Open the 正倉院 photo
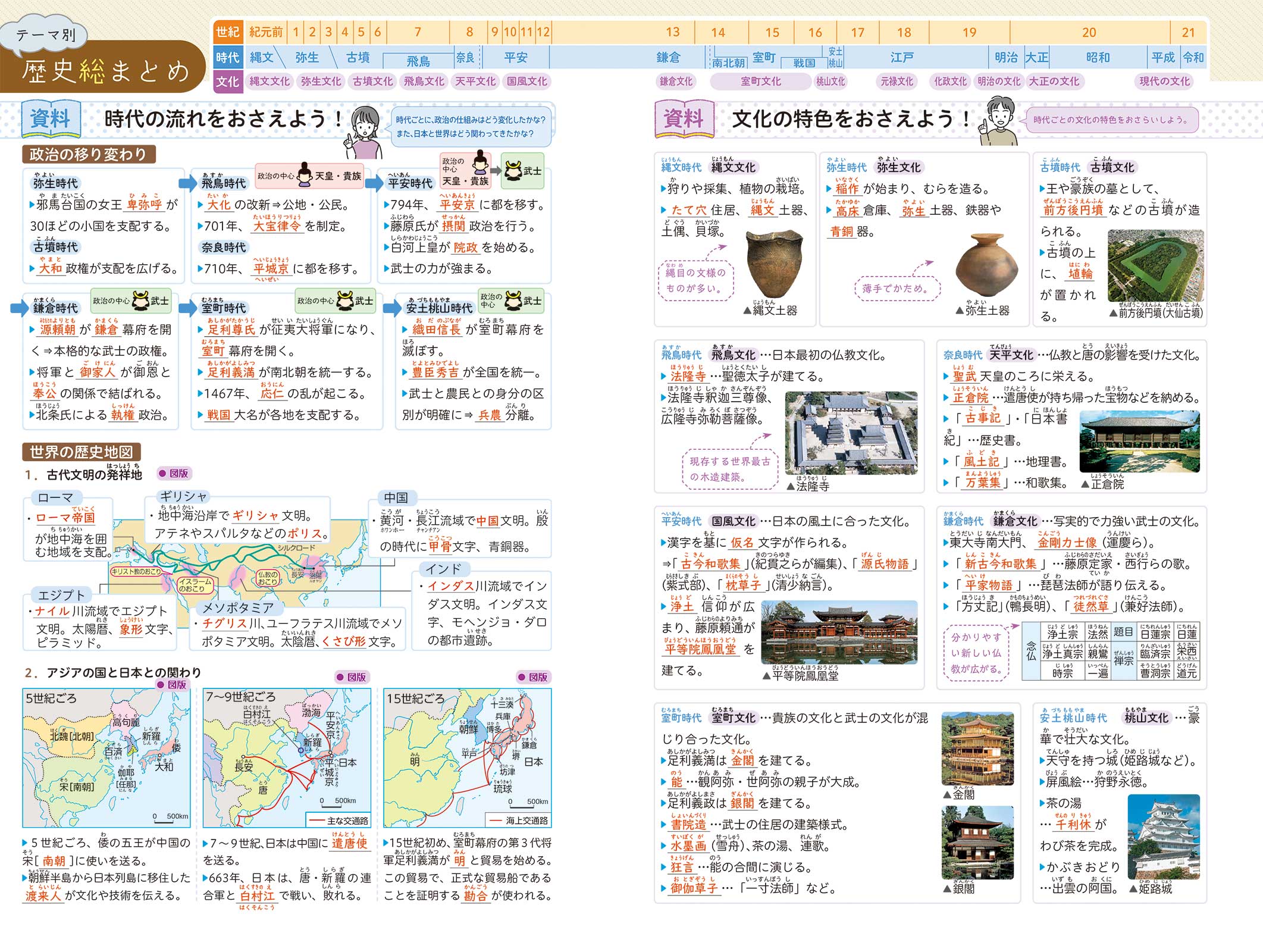This screenshot has height=952, width=1263. point(1139,441)
